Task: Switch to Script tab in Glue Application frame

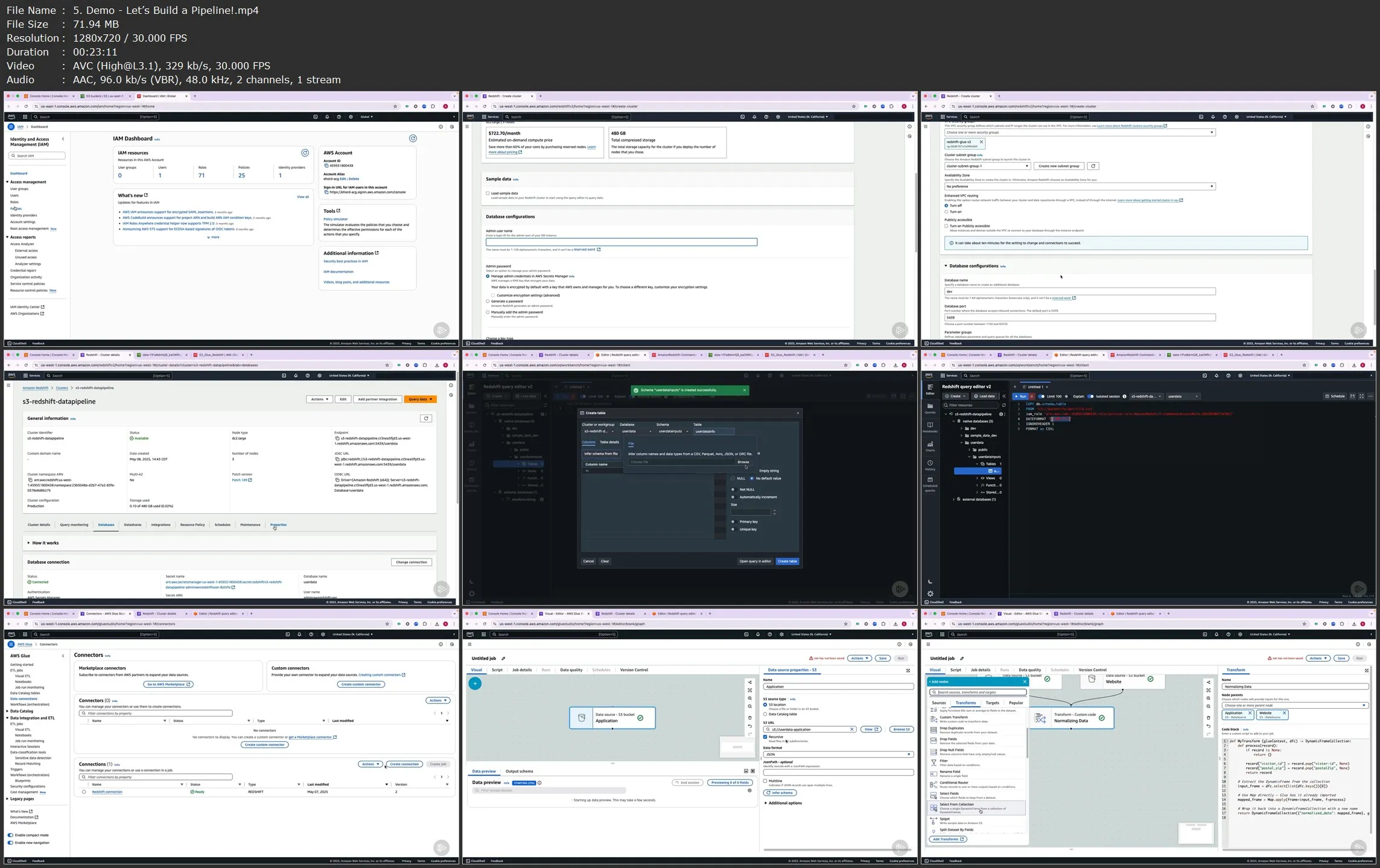Action: click(497, 670)
